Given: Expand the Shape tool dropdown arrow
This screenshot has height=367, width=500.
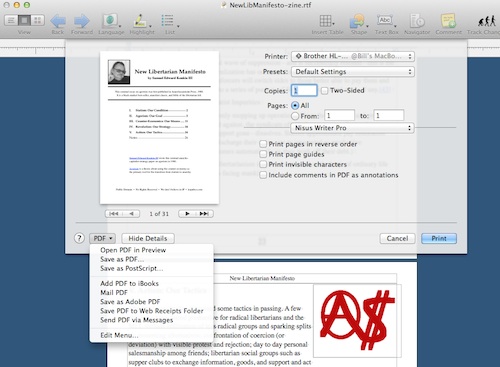Looking at the screenshot, I should (367, 26).
